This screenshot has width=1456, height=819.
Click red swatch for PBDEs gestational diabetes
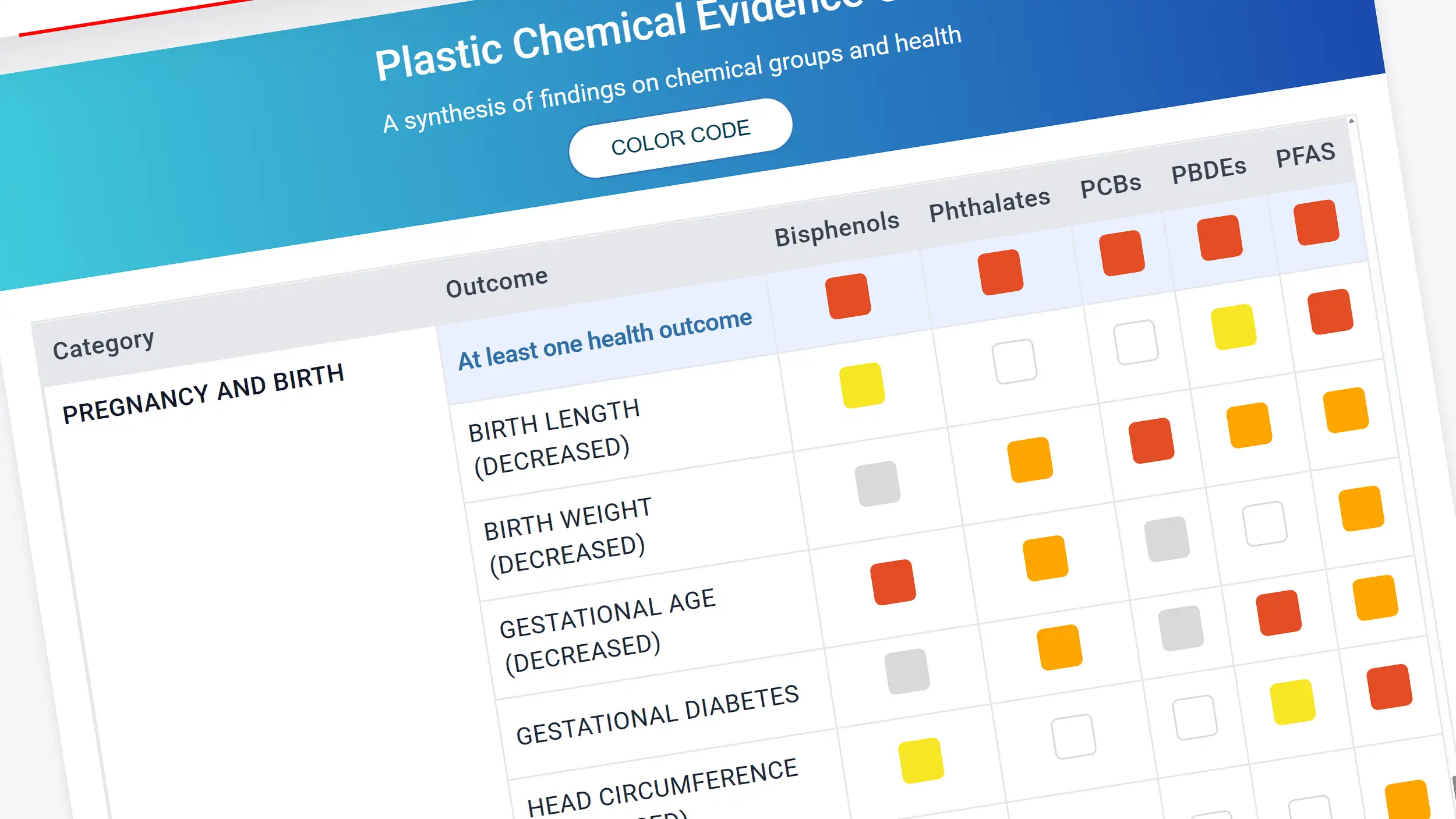tap(1278, 613)
